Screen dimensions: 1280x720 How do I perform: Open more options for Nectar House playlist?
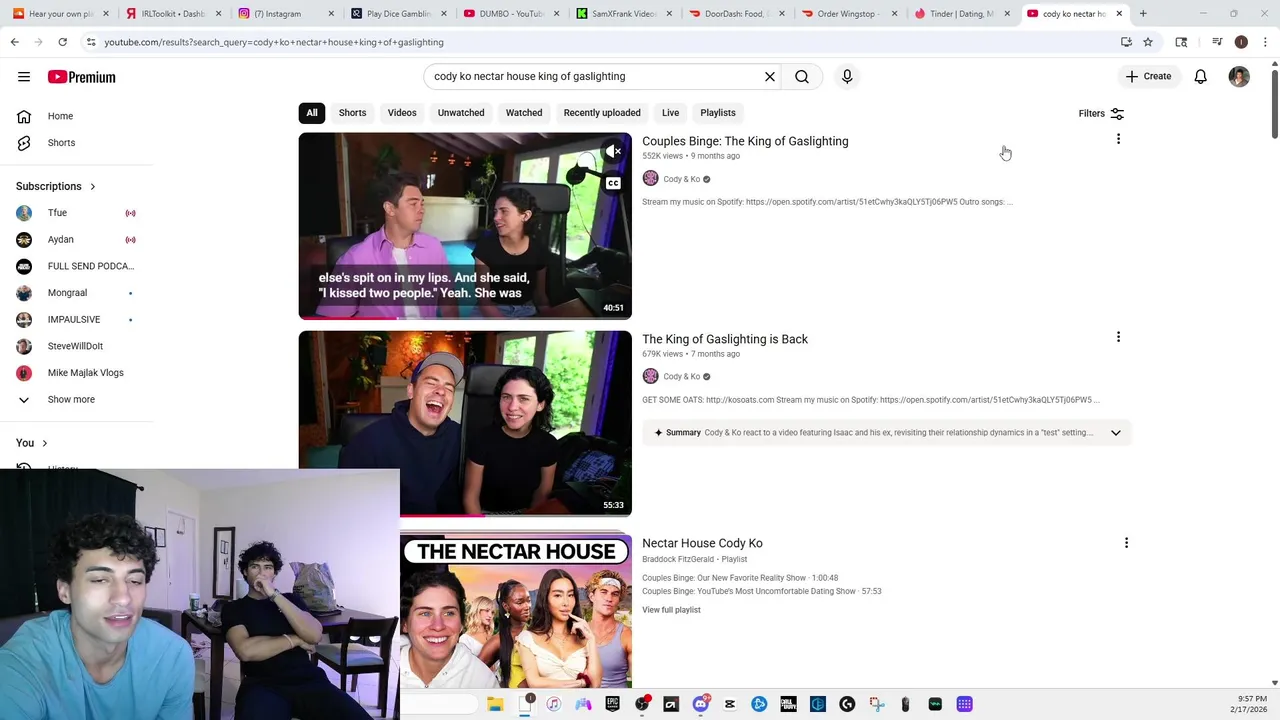click(1126, 543)
